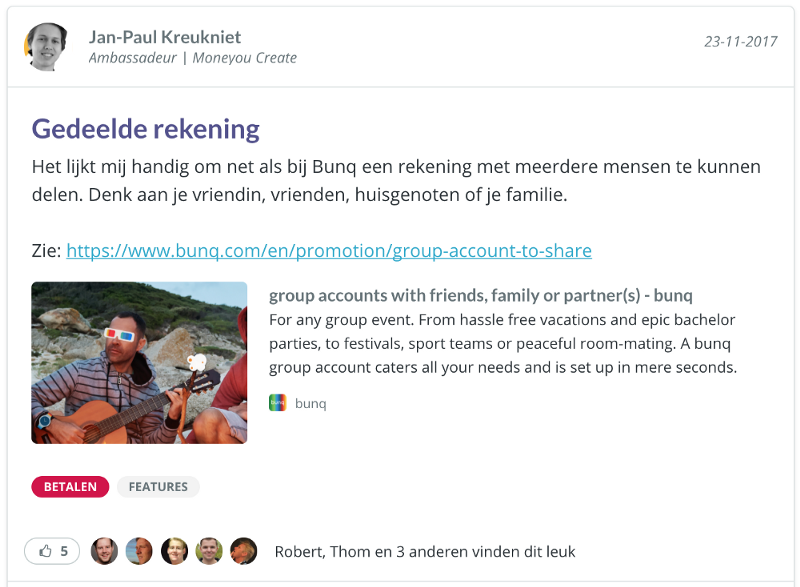
Task: Toggle like on the post with 5 likes
Action: [52, 551]
